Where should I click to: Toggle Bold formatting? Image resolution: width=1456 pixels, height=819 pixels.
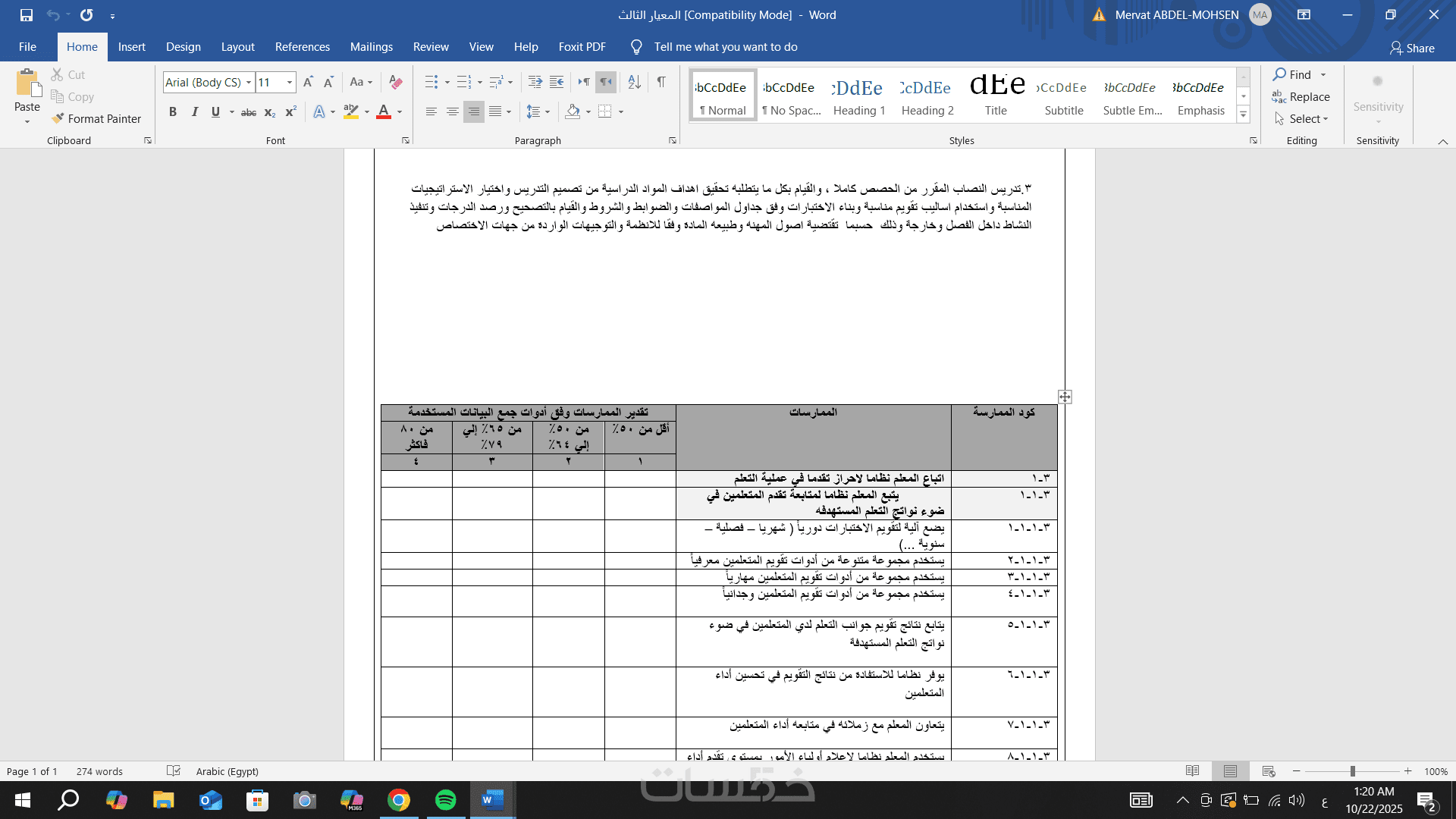173,111
